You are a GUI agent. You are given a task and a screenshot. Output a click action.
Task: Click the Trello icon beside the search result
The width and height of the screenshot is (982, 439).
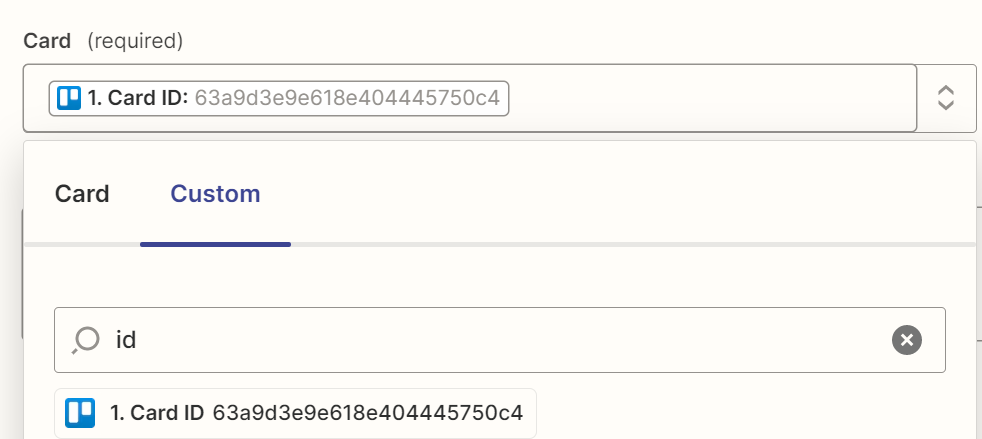pyautogui.click(x=80, y=413)
